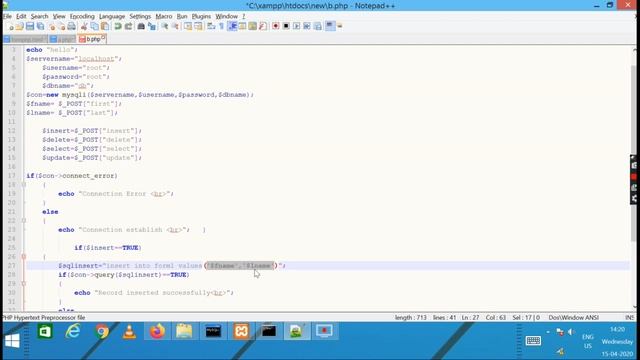Switch to the second document tab
Screen dimensions: 640x360
coord(63,39)
